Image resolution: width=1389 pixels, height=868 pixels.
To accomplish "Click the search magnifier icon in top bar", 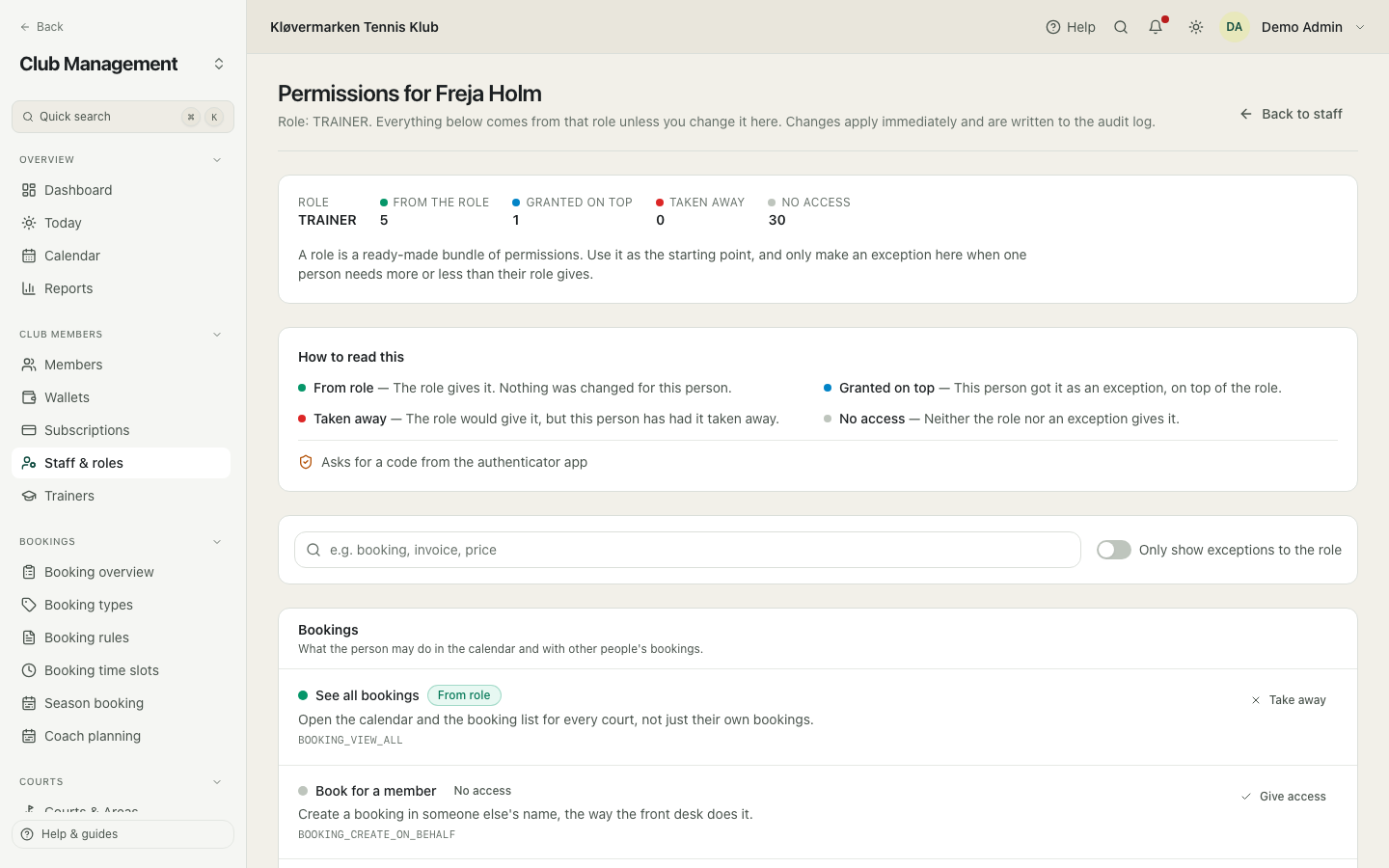I will click(x=1121, y=27).
